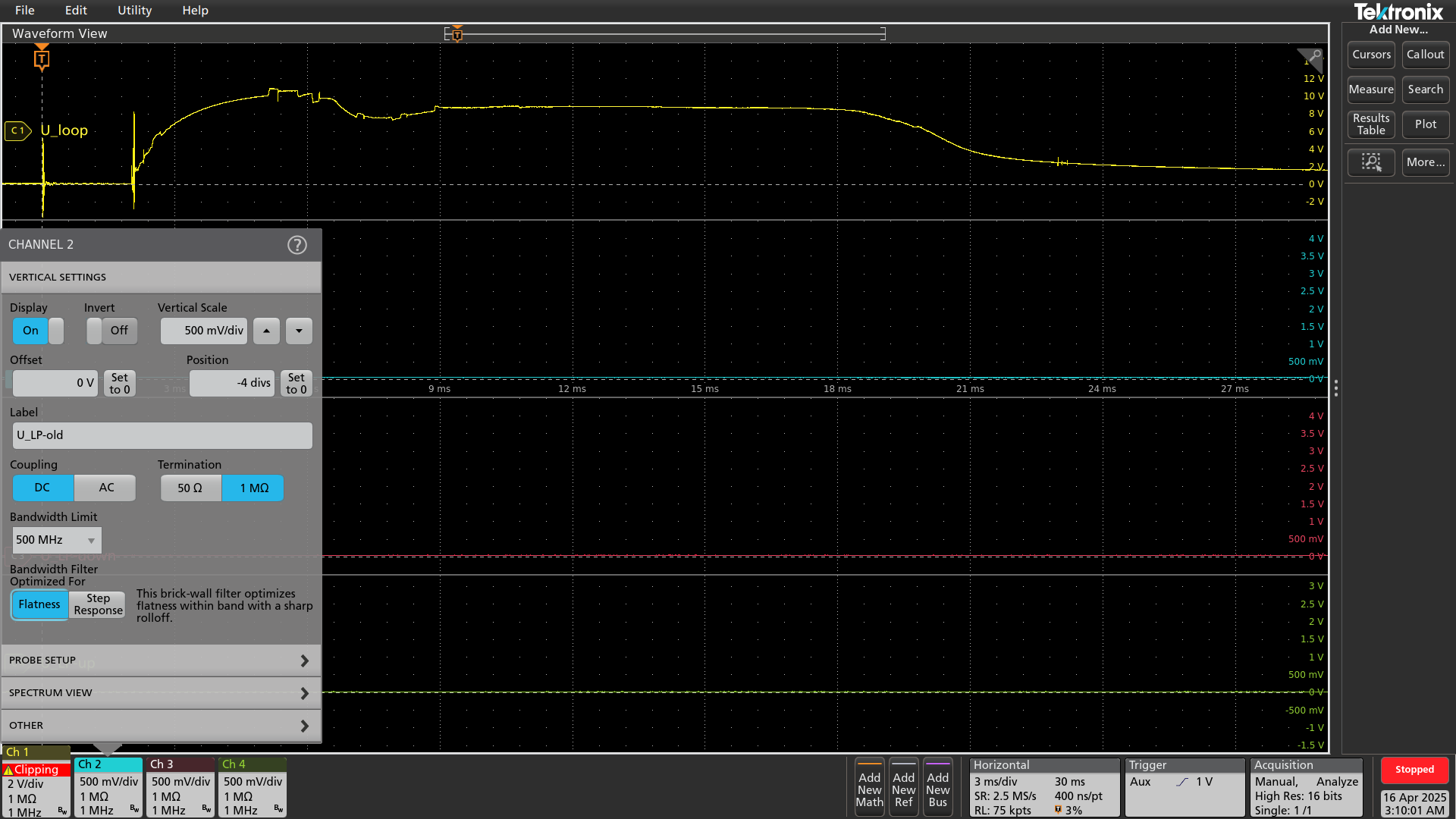Screen dimensions: 1456x819
Task: Toggle the Invert switch
Action: (x=111, y=331)
